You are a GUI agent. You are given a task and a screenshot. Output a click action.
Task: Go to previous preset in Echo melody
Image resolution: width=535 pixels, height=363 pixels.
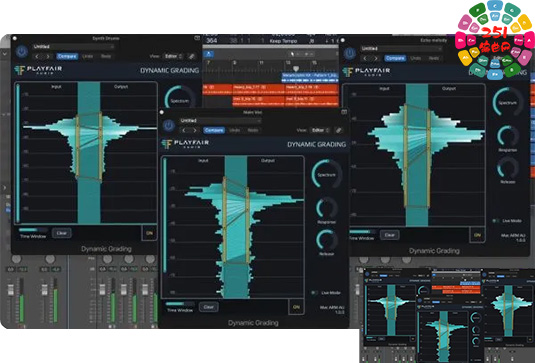(x=365, y=58)
